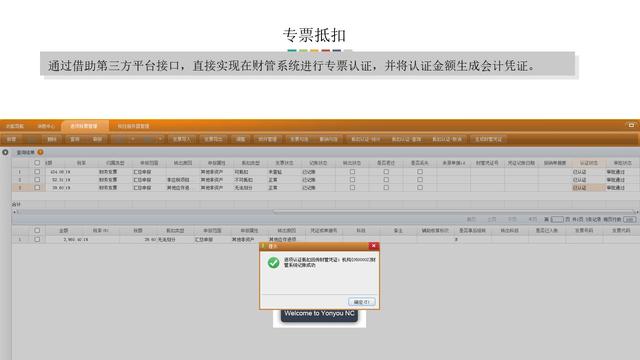Switch to the 消息中心 tab
Viewport: 640px width, 360px height.
pos(46,126)
